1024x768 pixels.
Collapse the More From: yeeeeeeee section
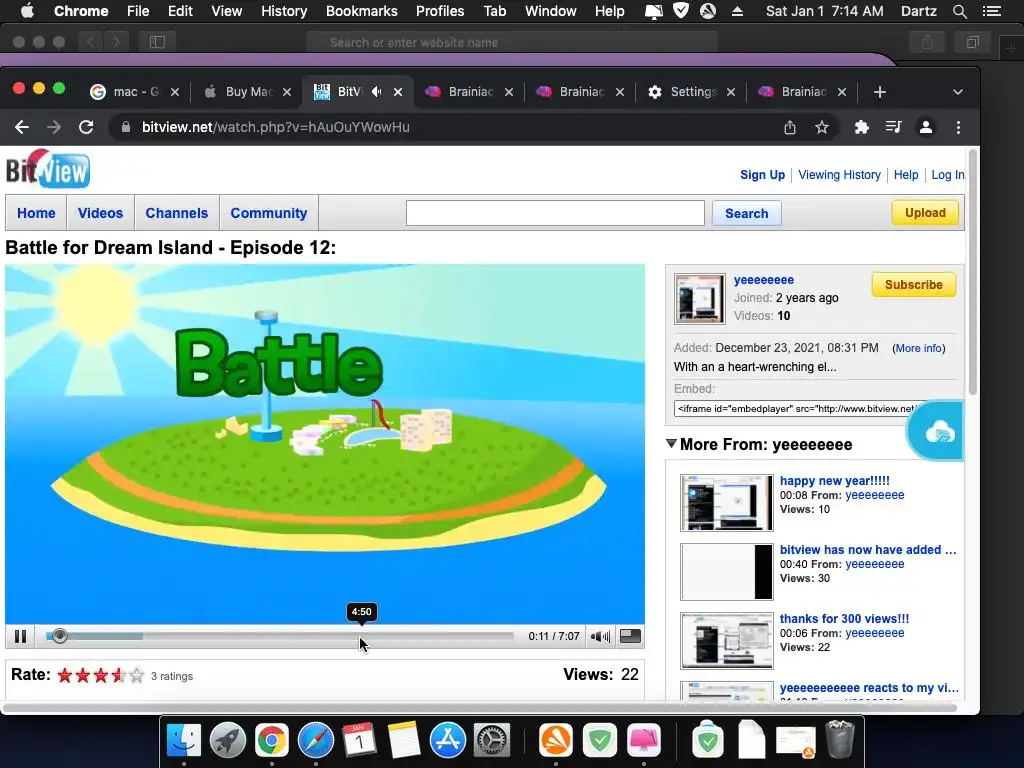coord(671,443)
